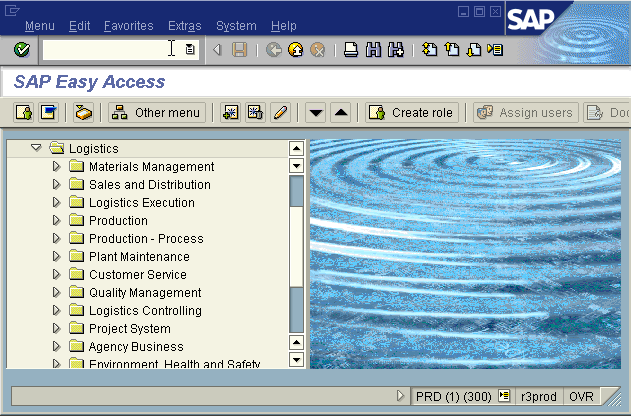Click in the transaction command field
This screenshot has height=416, width=631.
point(105,49)
